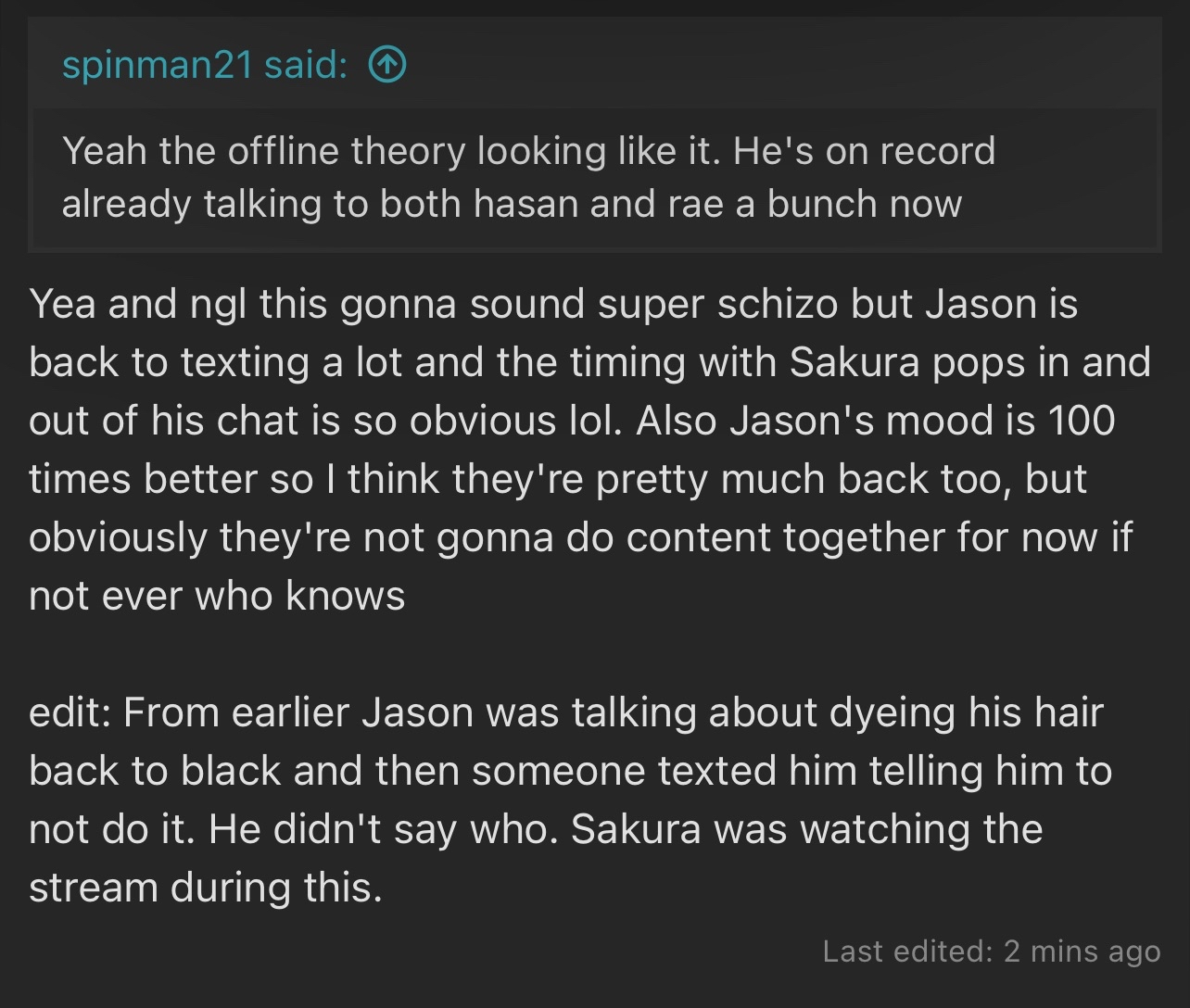Image resolution: width=1190 pixels, height=1008 pixels.
Task: Open the spinman21 said quote link
Action: point(234,65)
